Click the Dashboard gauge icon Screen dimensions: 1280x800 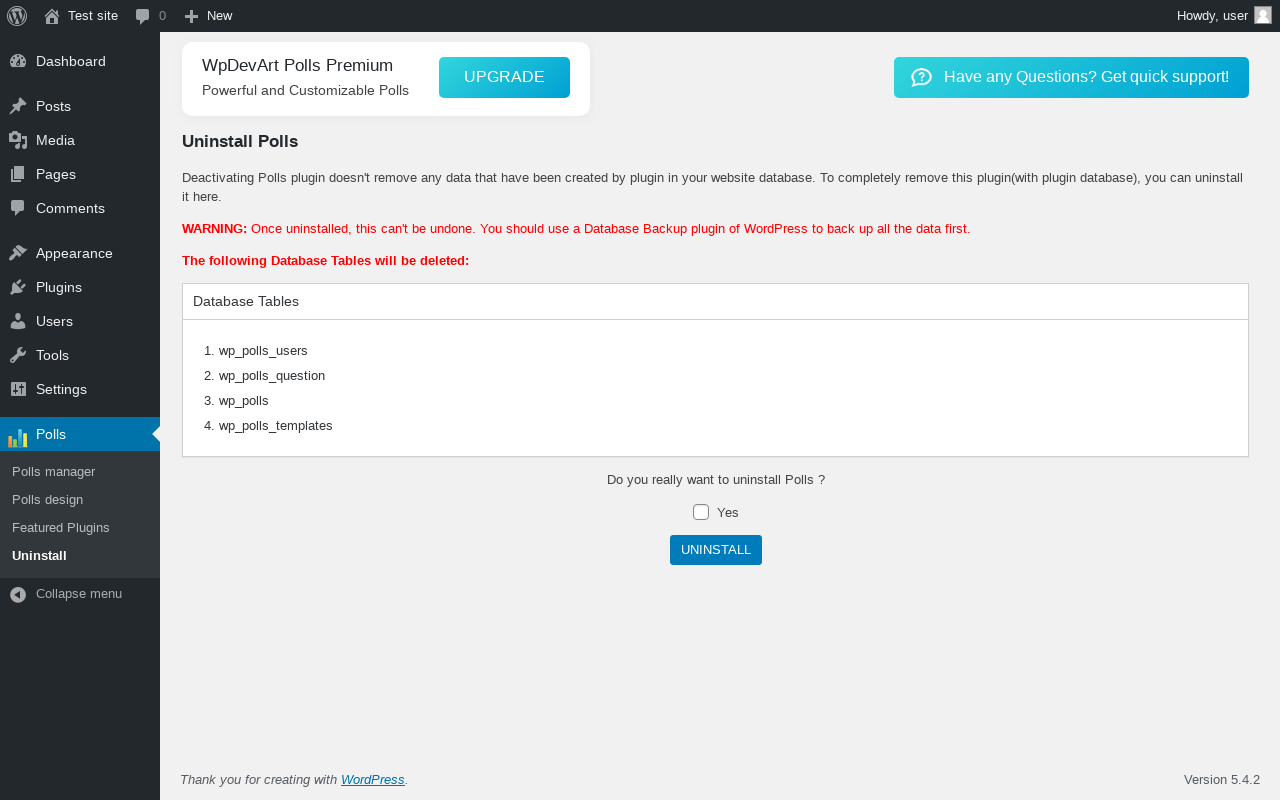[x=18, y=61]
